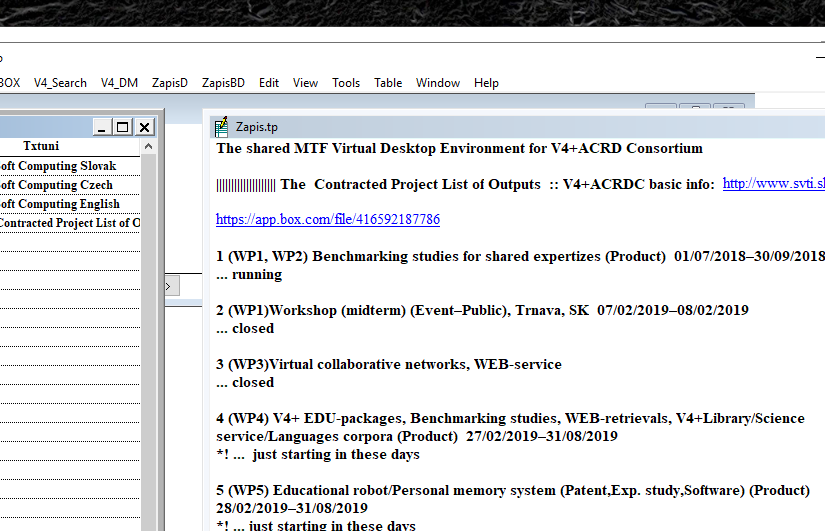
Task: Click the Txtuni list scroll-up arrow
Action: [x=148, y=147]
